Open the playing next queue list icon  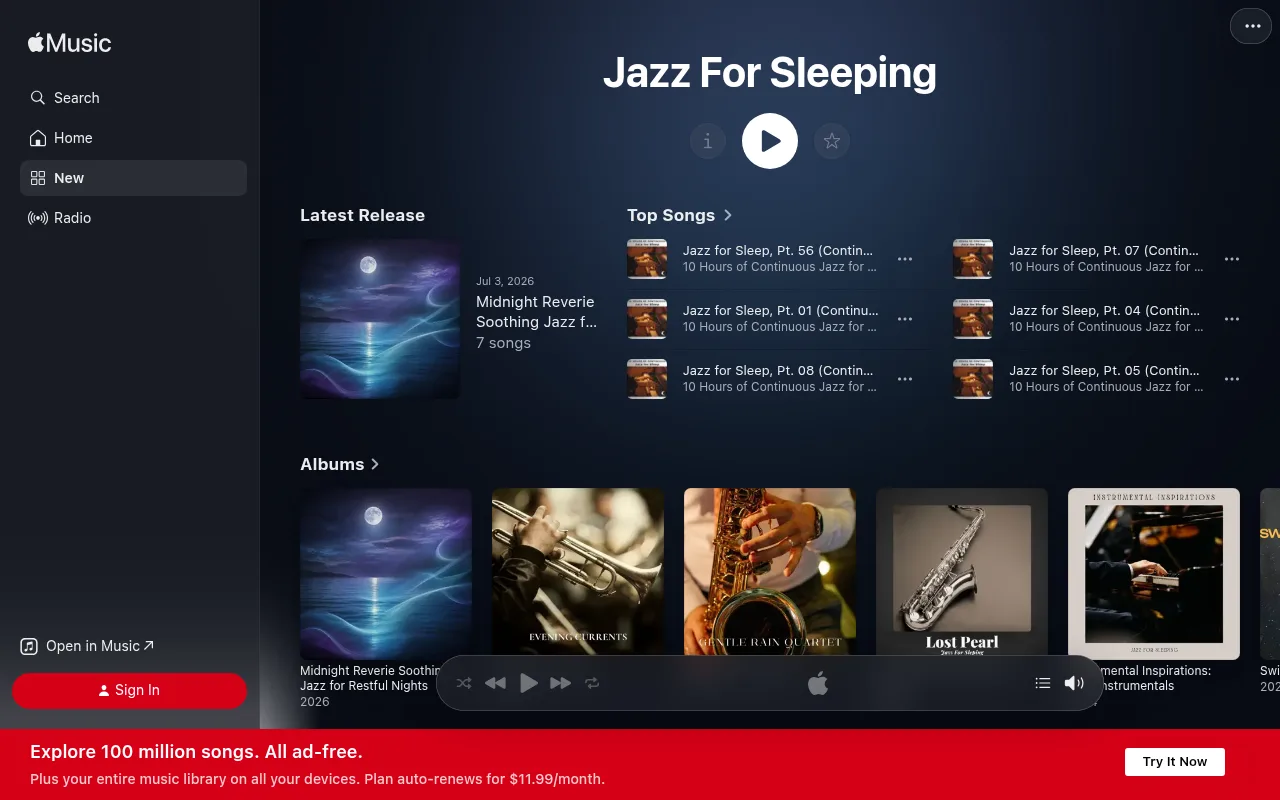point(1043,683)
